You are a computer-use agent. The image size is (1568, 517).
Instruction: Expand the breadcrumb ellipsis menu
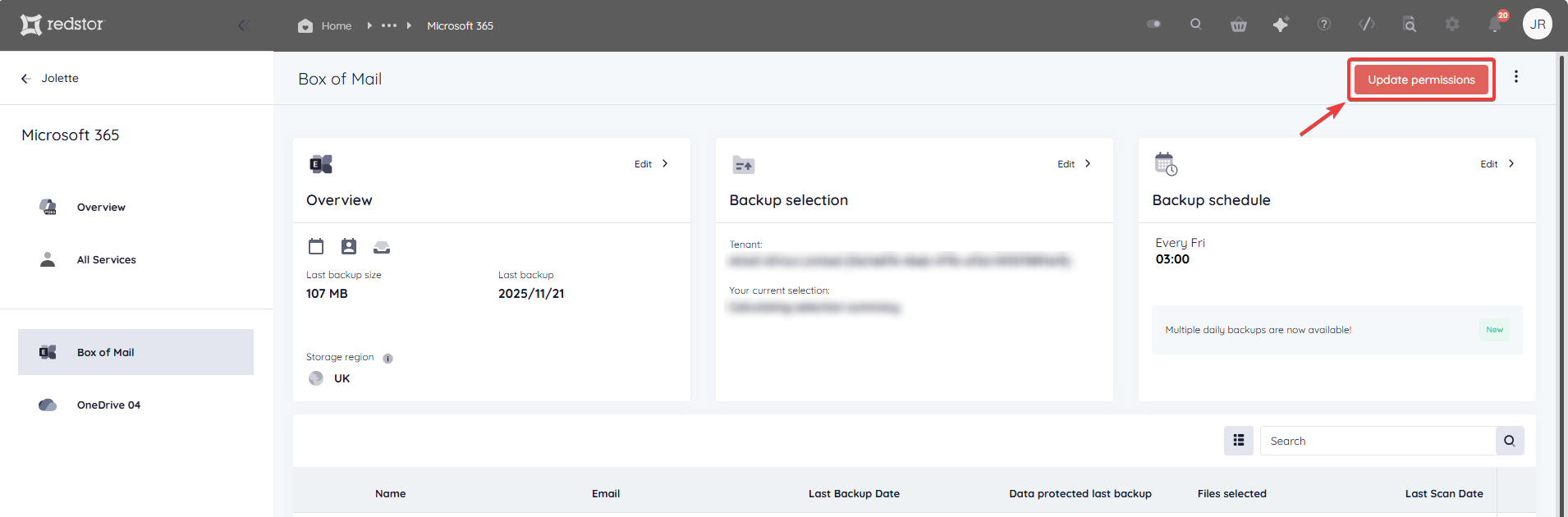point(389,25)
